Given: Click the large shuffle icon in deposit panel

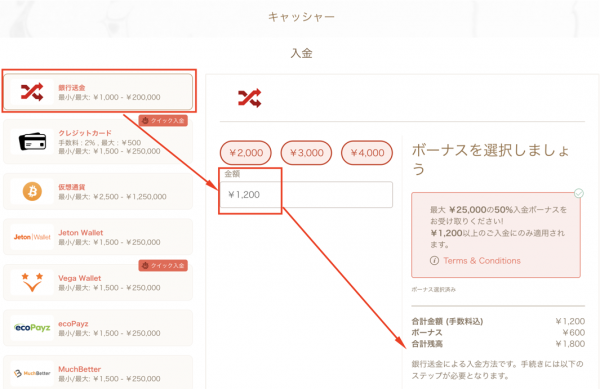Looking at the screenshot, I should (250, 98).
